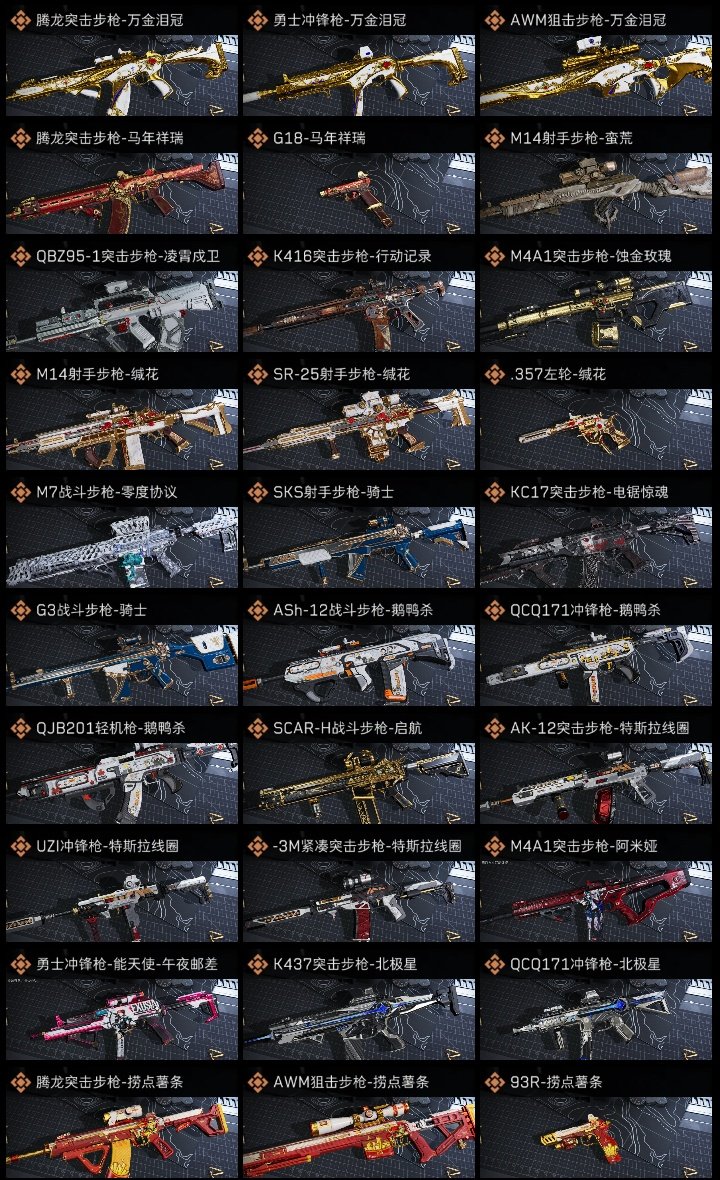Viewport: 720px width, 1180px height.
Task: Click the diamond icon beside 93R-捞点薯条
Action: point(494,1081)
